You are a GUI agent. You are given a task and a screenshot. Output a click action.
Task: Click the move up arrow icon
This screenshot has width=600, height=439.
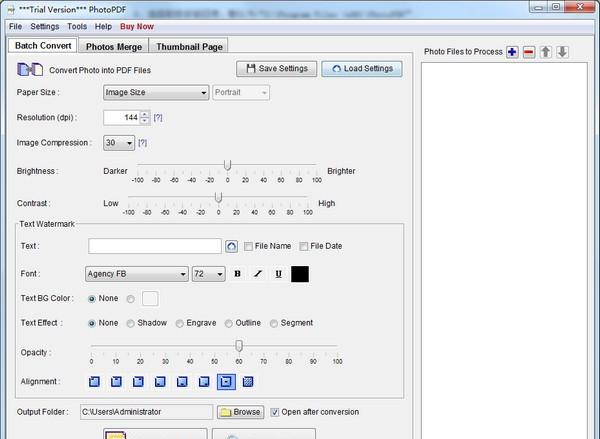(x=546, y=52)
